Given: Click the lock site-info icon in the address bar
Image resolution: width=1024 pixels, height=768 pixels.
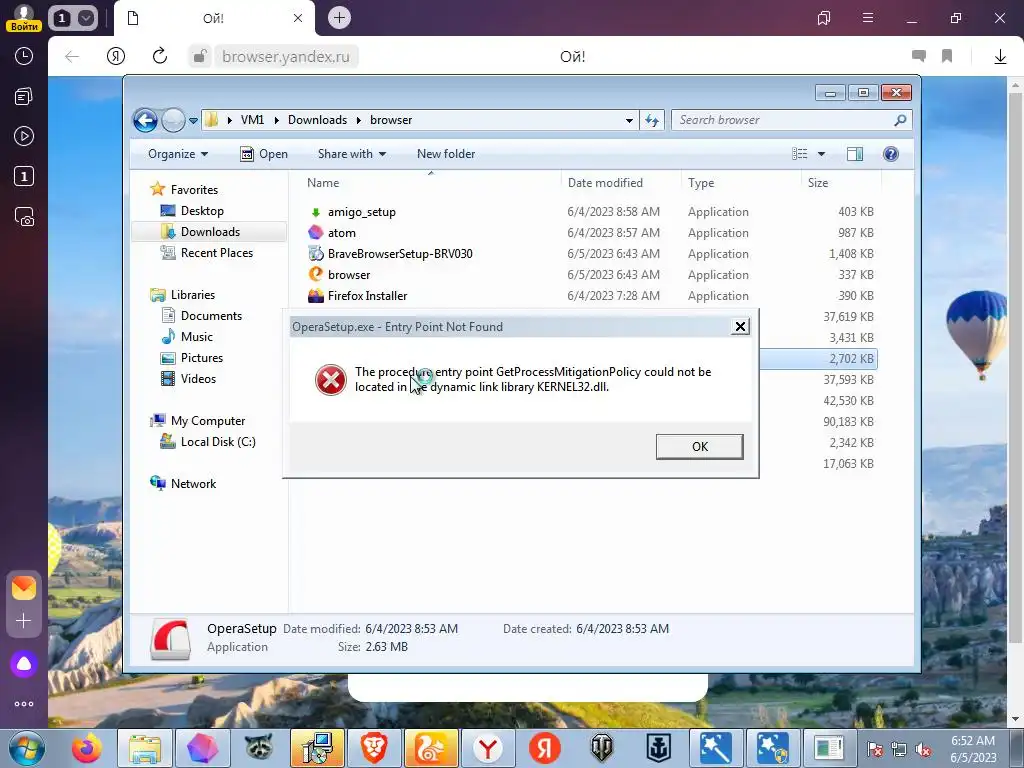Looking at the screenshot, I should click(200, 56).
